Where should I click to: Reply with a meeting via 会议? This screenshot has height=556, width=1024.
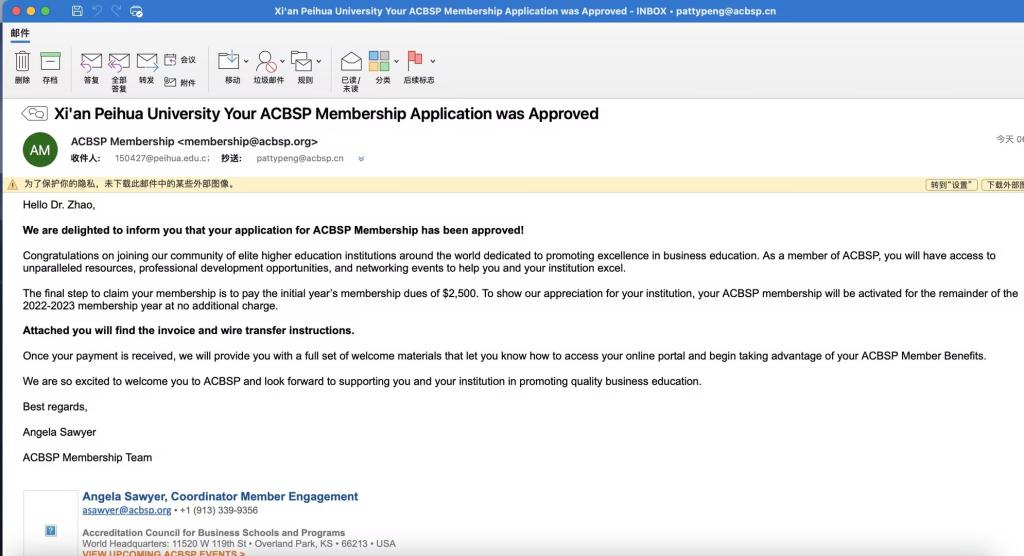pos(180,60)
